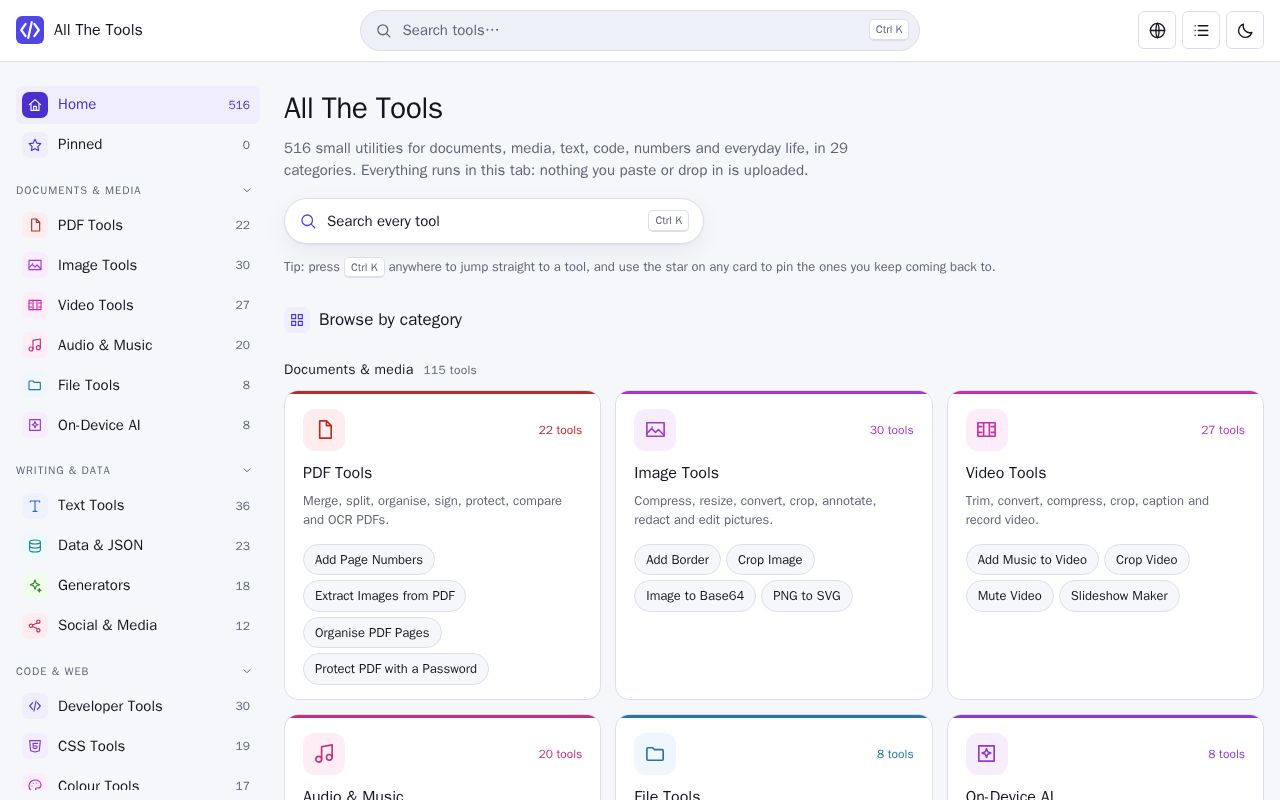Click the Browse by category grid icon
1280x800 pixels.
pos(297,320)
